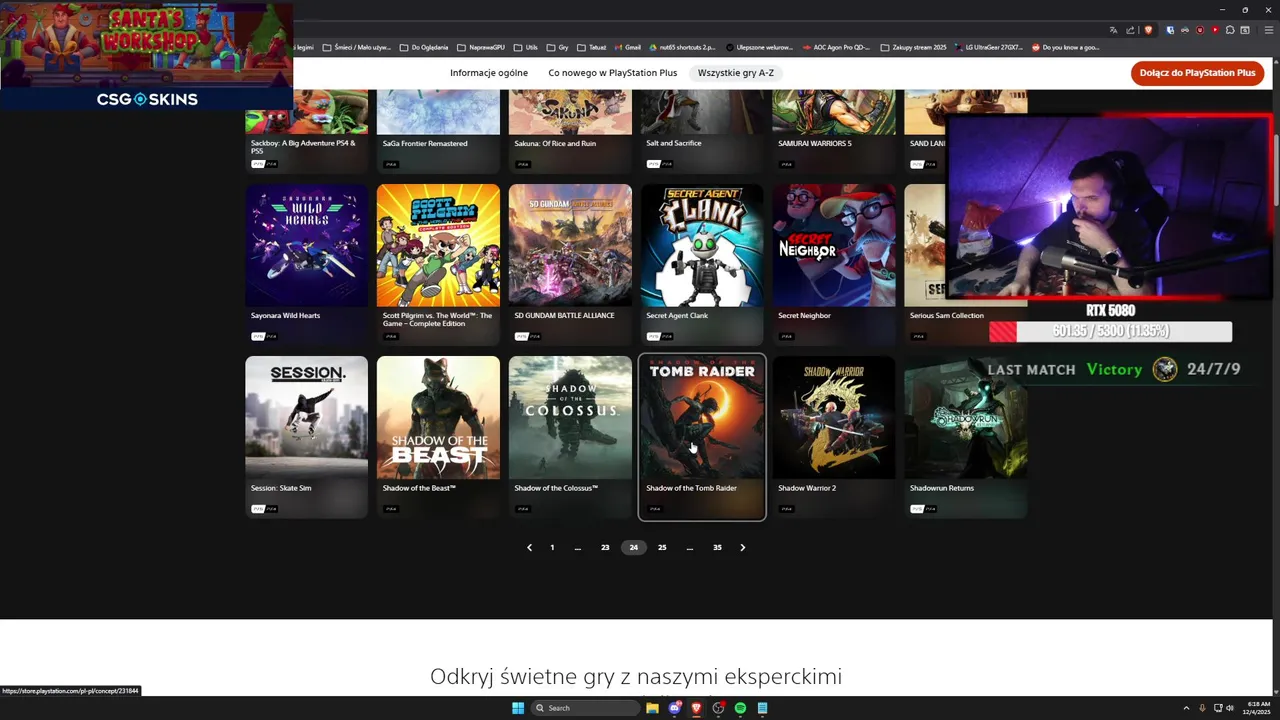Open File Explorer from the taskbar
The width and height of the screenshot is (1280, 720).
pyautogui.click(x=652, y=708)
